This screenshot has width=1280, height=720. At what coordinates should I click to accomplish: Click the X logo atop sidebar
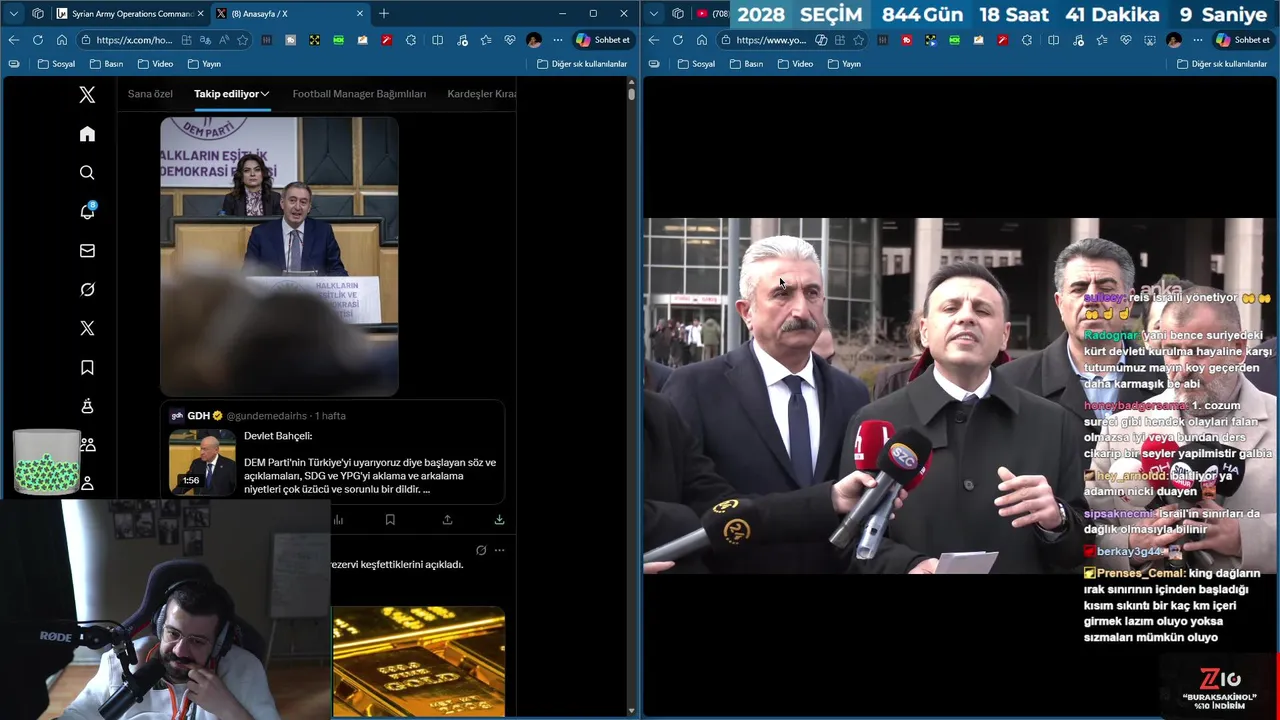(87, 95)
